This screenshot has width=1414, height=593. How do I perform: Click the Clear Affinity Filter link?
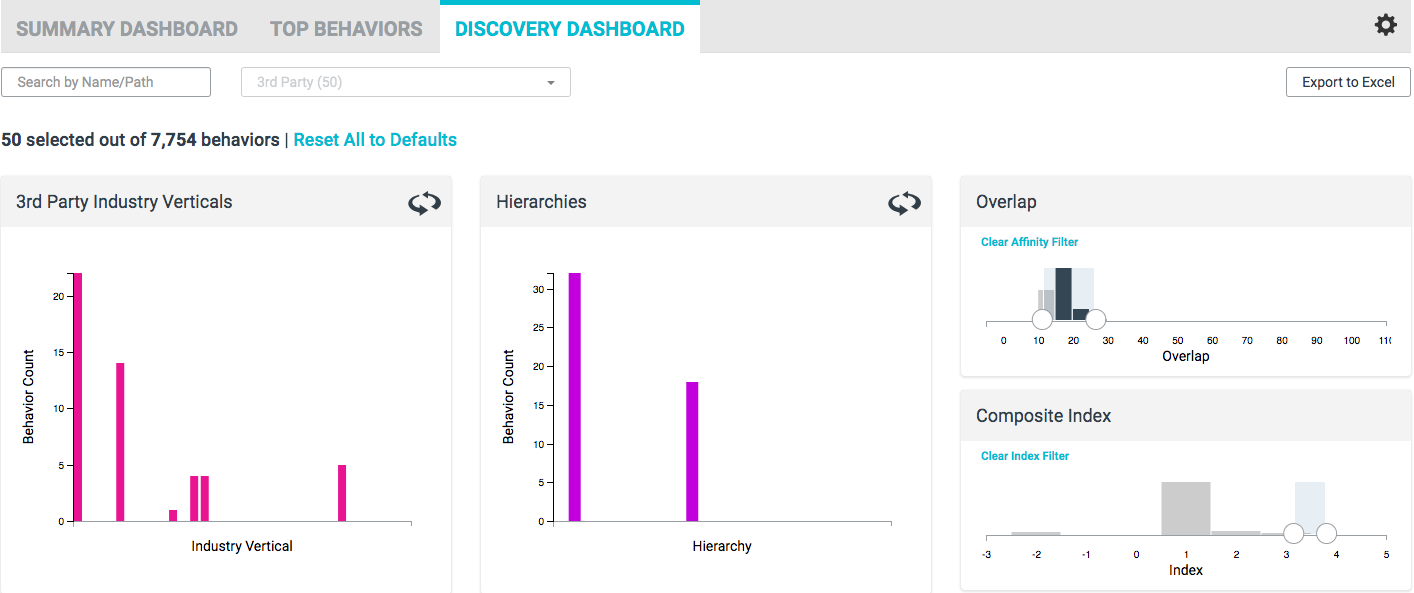(1029, 242)
